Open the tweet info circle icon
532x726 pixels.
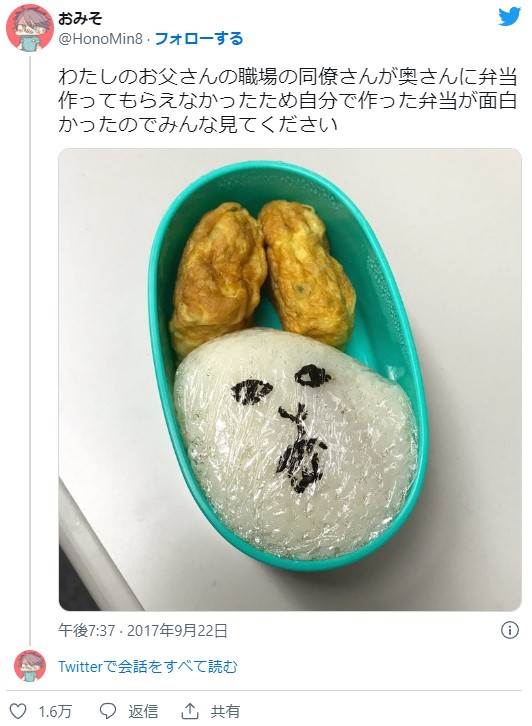(x=510, y=630)
